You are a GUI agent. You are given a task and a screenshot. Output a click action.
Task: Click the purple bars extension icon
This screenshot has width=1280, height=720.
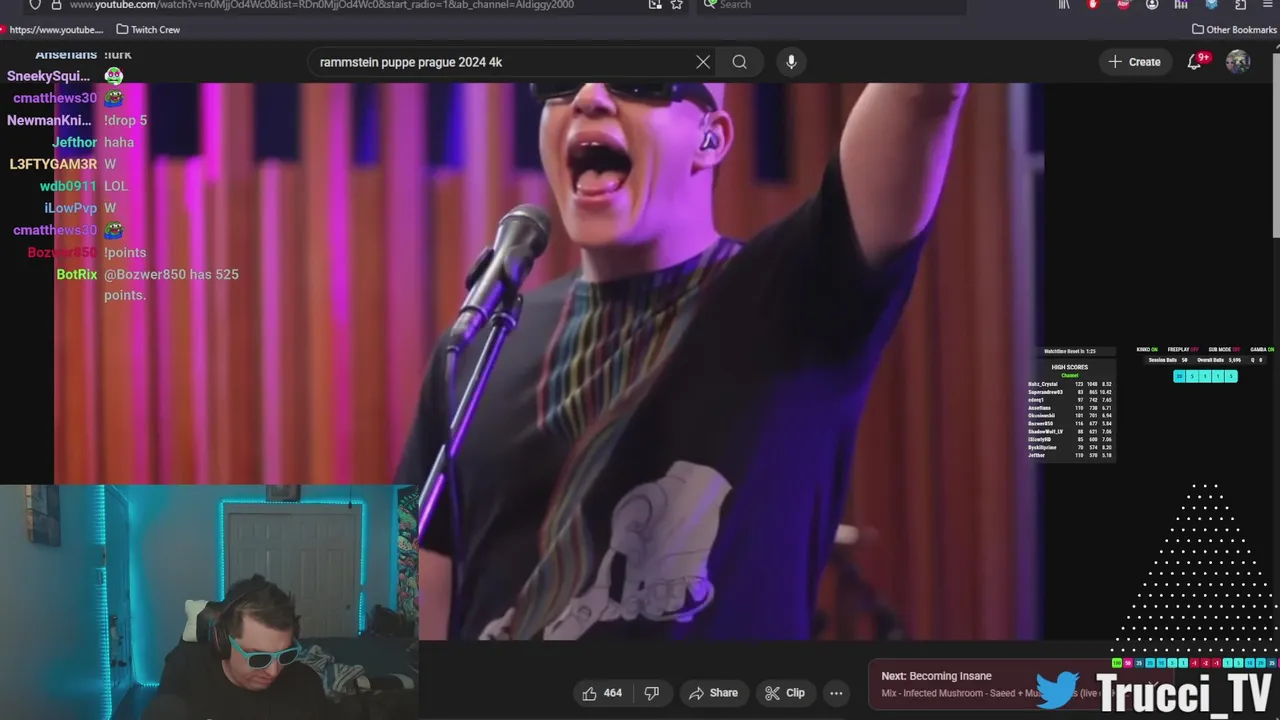(1181, 5)
